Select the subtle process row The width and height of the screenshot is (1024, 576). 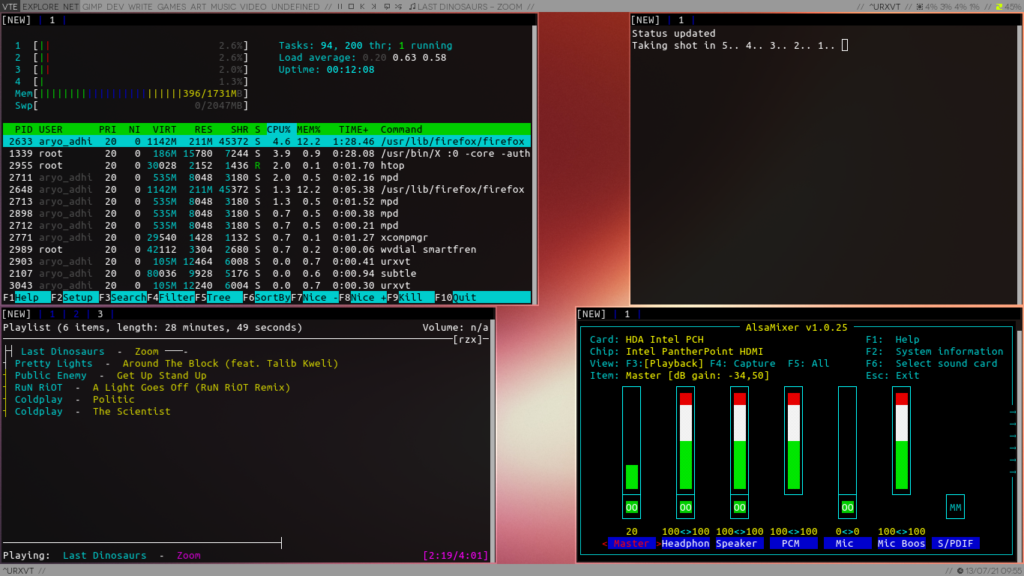[x=266, y=273]
